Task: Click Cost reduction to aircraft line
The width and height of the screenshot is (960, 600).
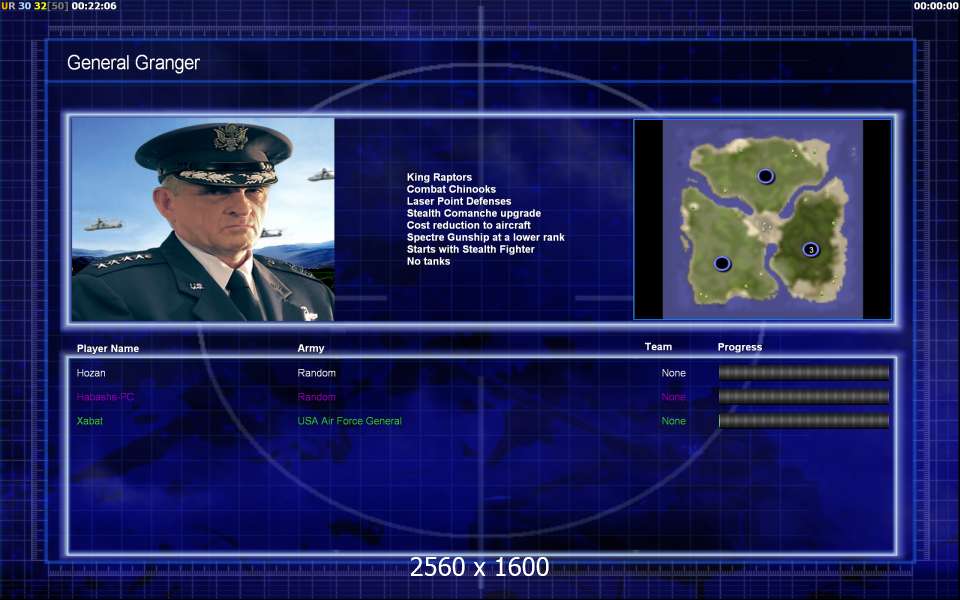Action: (x=469, y=225)
